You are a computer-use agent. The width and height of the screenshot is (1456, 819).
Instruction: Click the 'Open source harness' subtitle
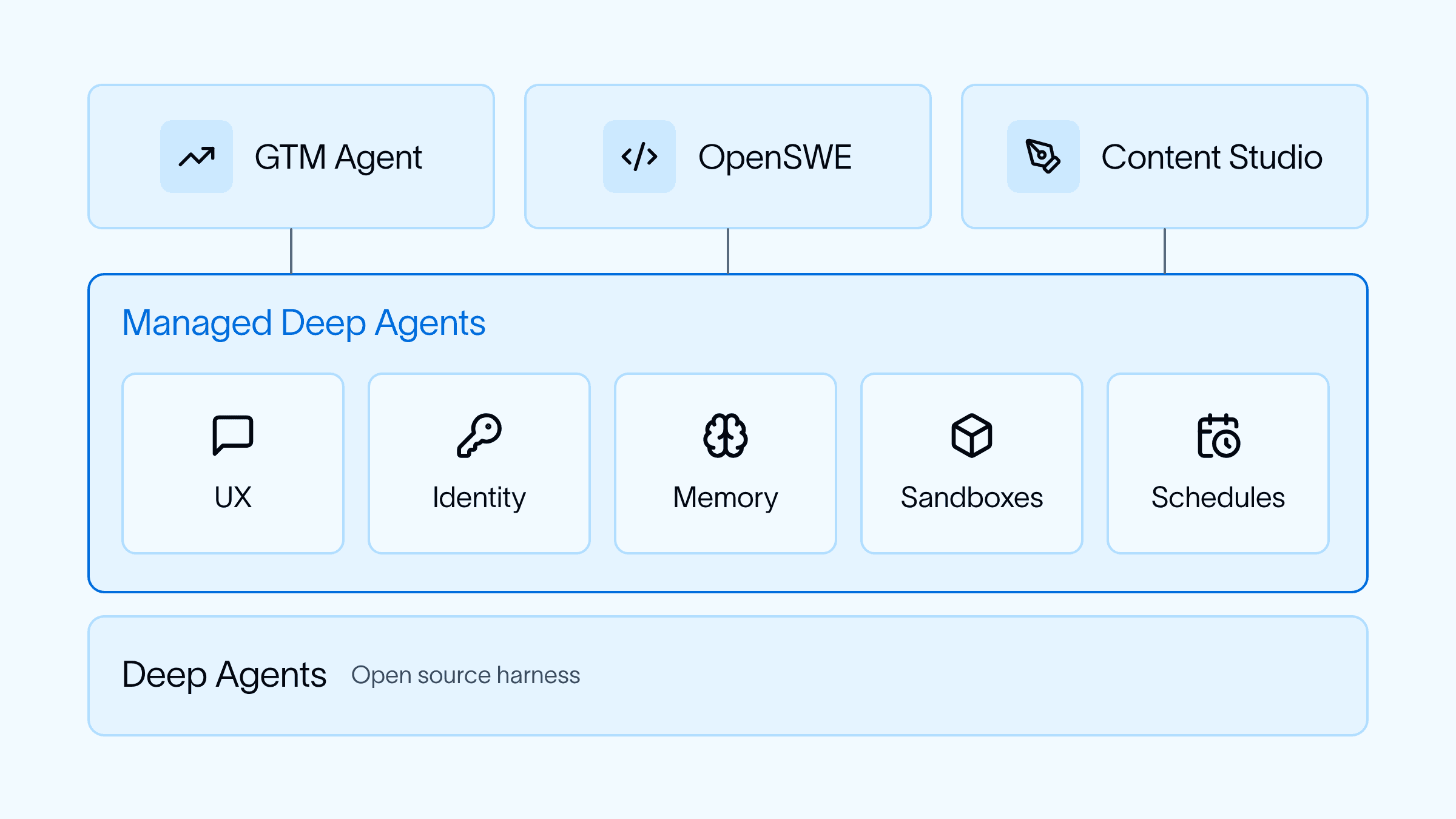(465, 676)
